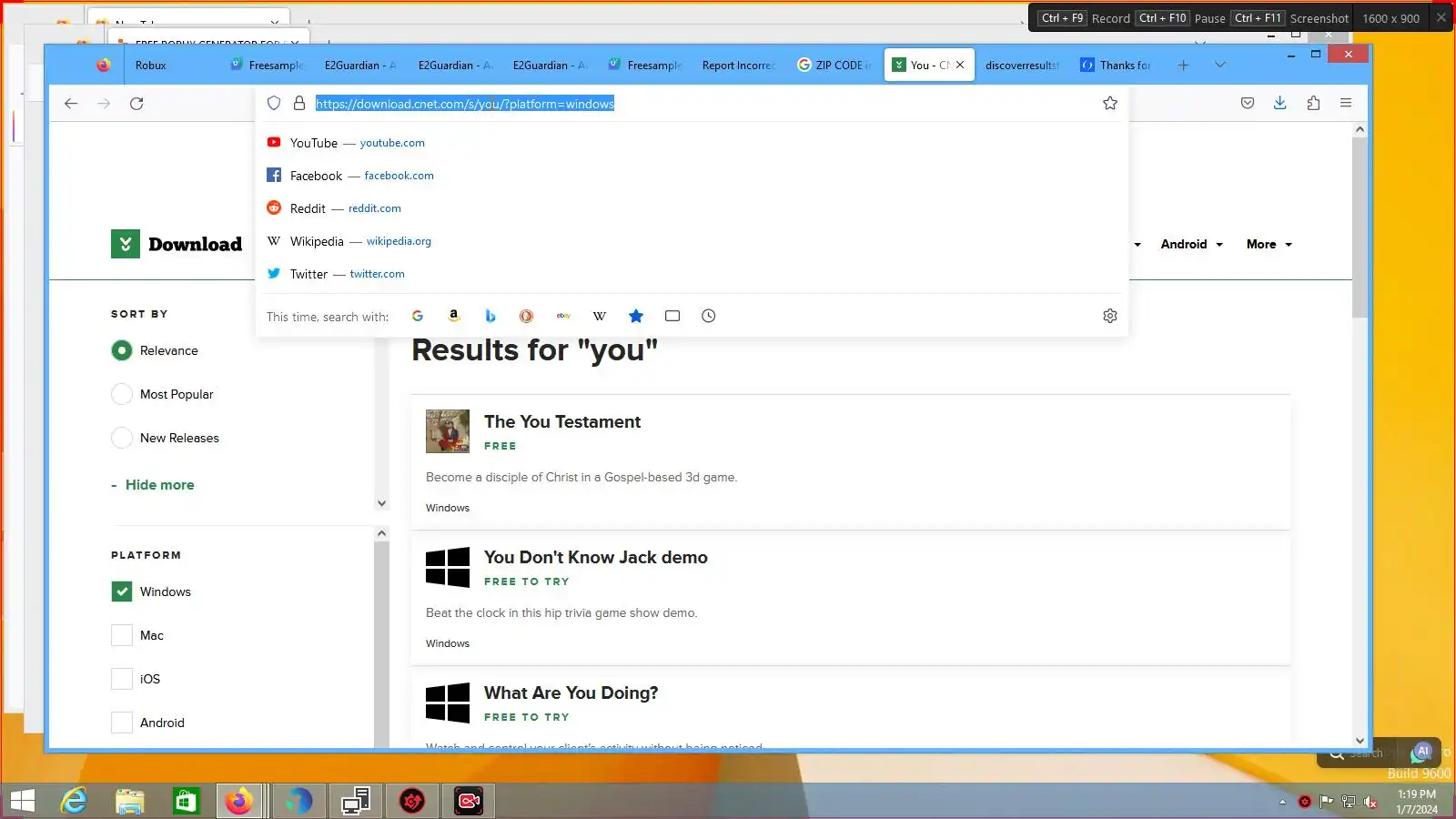Switch to the ZIP CODE tab
Viewport: 1456px width, 819px height.
[x=835, y=66]
